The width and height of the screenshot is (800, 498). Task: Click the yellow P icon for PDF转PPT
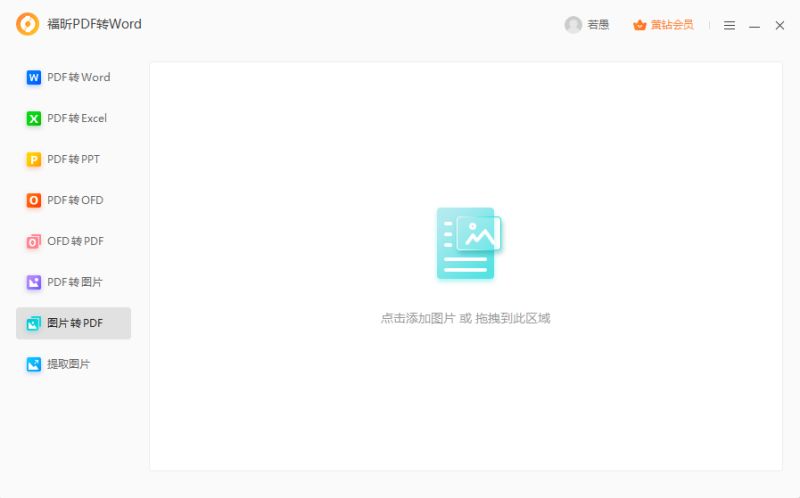[34, 160]
